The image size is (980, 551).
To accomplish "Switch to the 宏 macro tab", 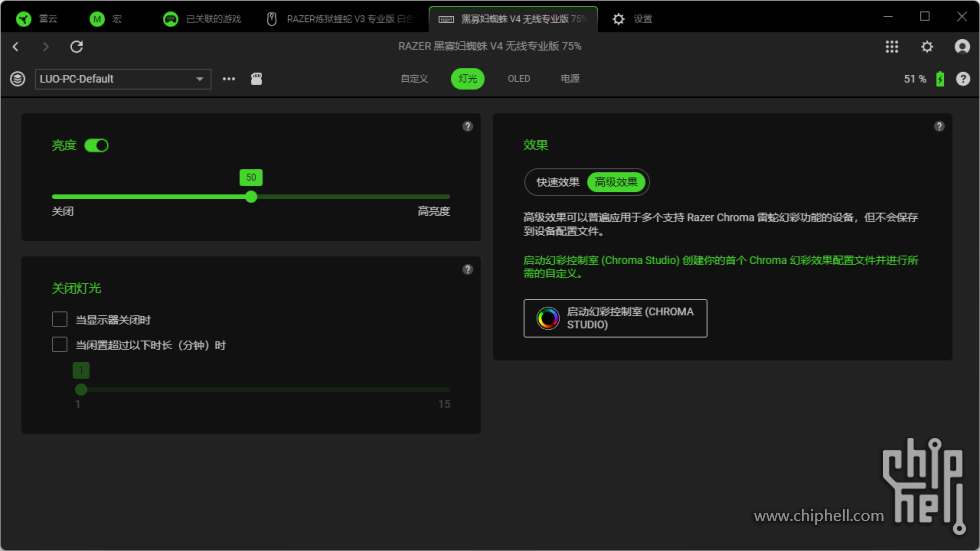I will click(106, 19).
